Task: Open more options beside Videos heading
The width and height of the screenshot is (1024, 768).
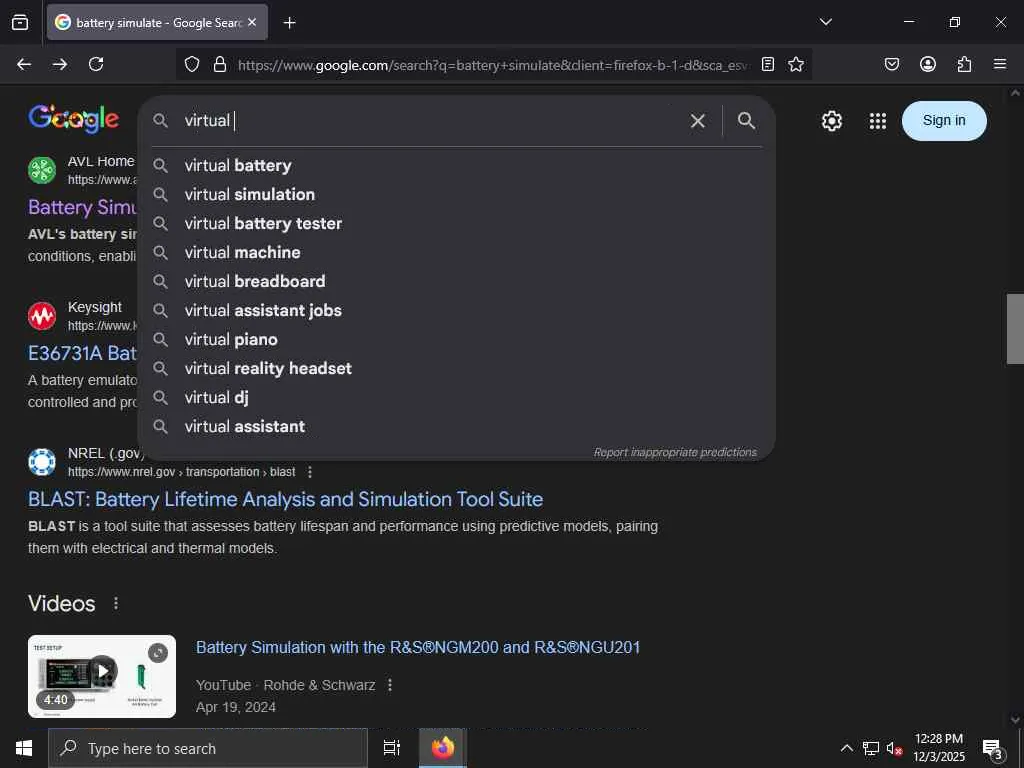Action: 116,603
